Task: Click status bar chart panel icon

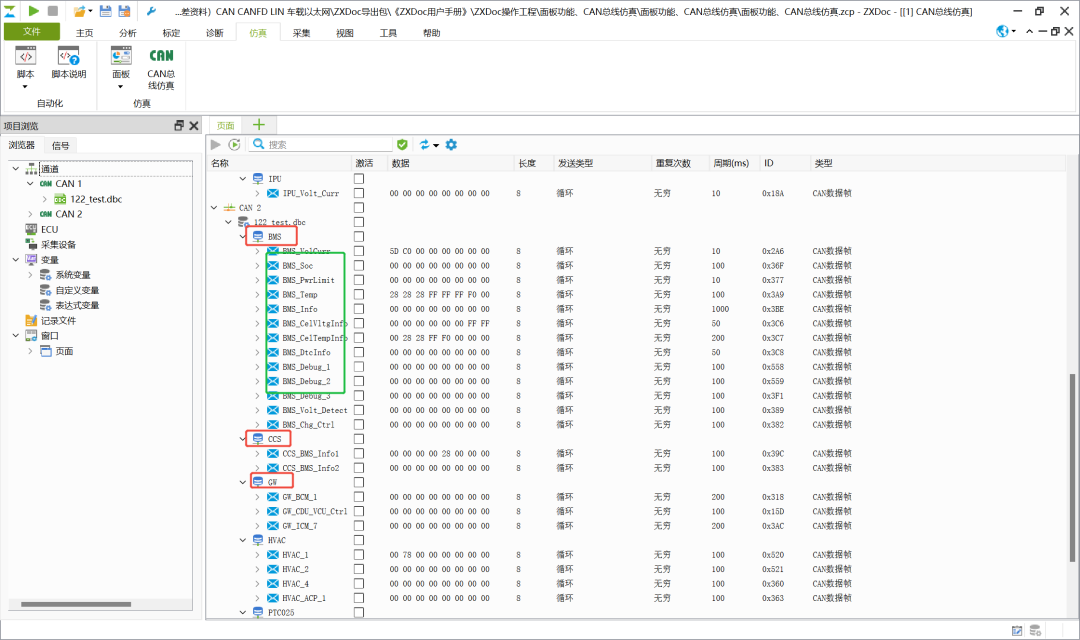Action: tap(1017, 630)
